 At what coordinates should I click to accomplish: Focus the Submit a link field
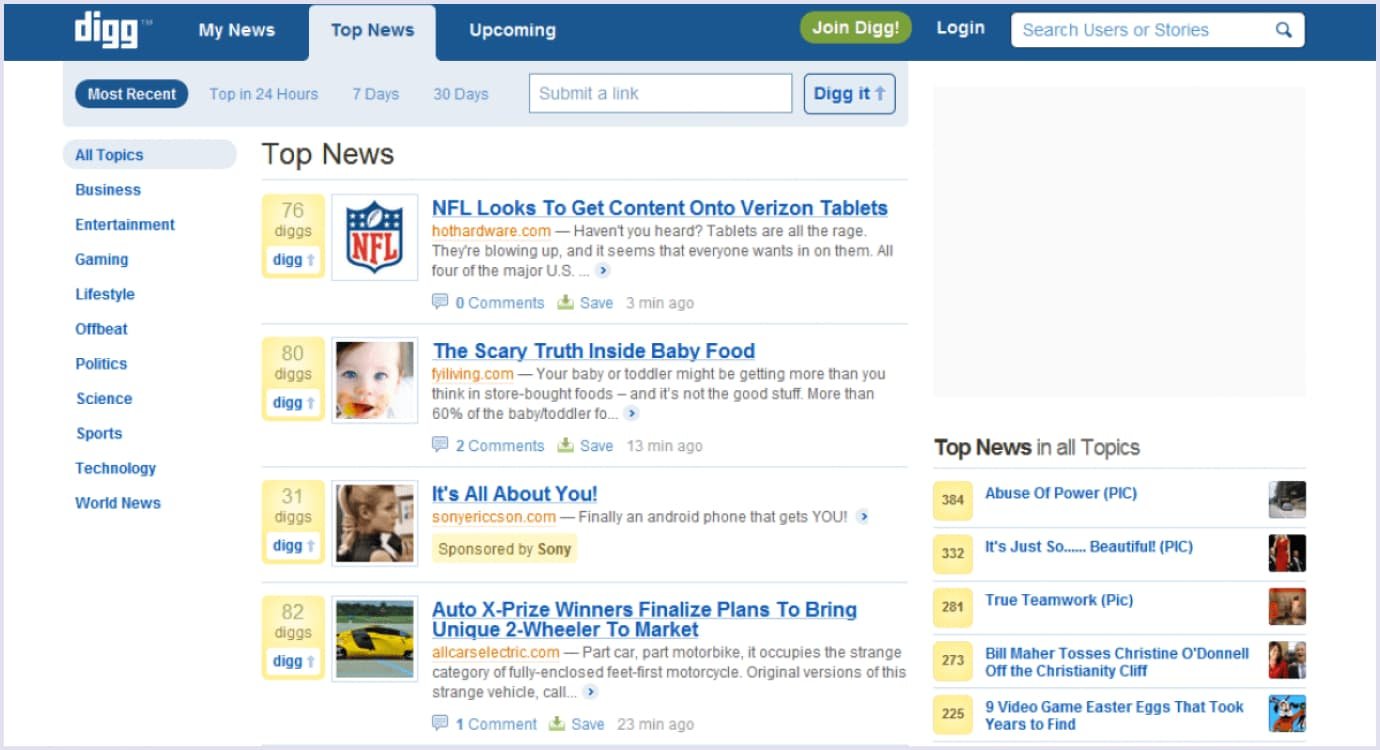tap(660, 93)
